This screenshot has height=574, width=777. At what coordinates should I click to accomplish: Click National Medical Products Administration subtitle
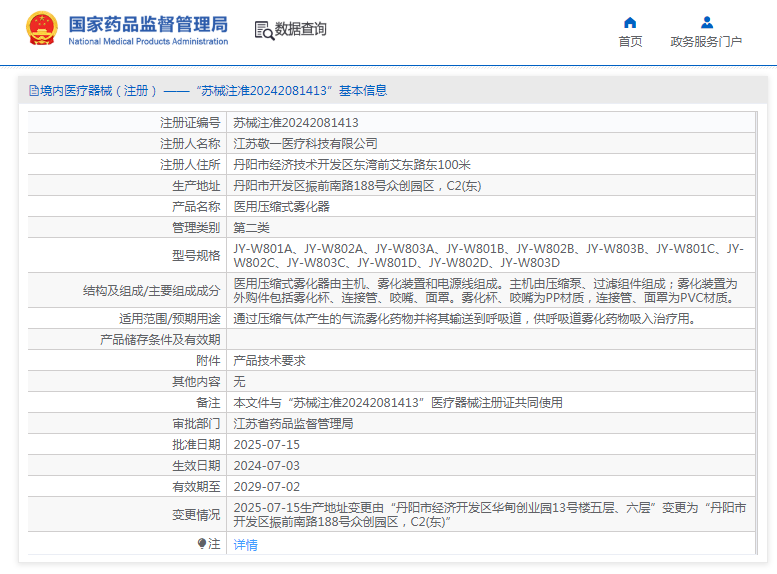point(148,42)
